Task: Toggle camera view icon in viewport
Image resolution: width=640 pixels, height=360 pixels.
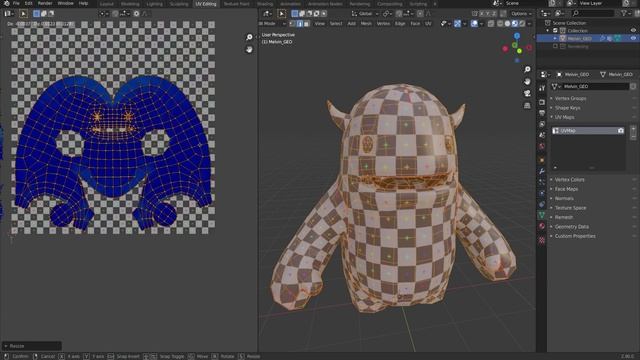Action: [527, 93]
